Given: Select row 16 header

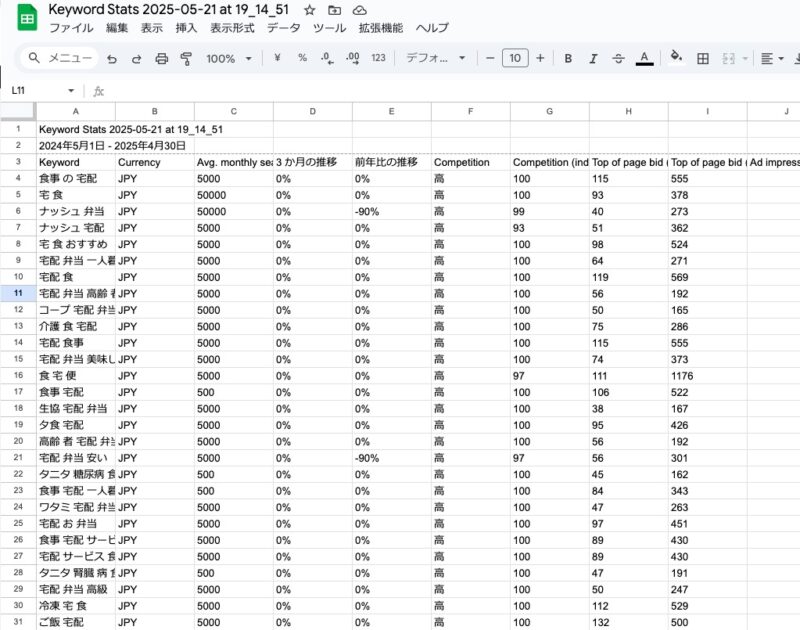Looking at the screenshot, I should [x=18, y=375].
